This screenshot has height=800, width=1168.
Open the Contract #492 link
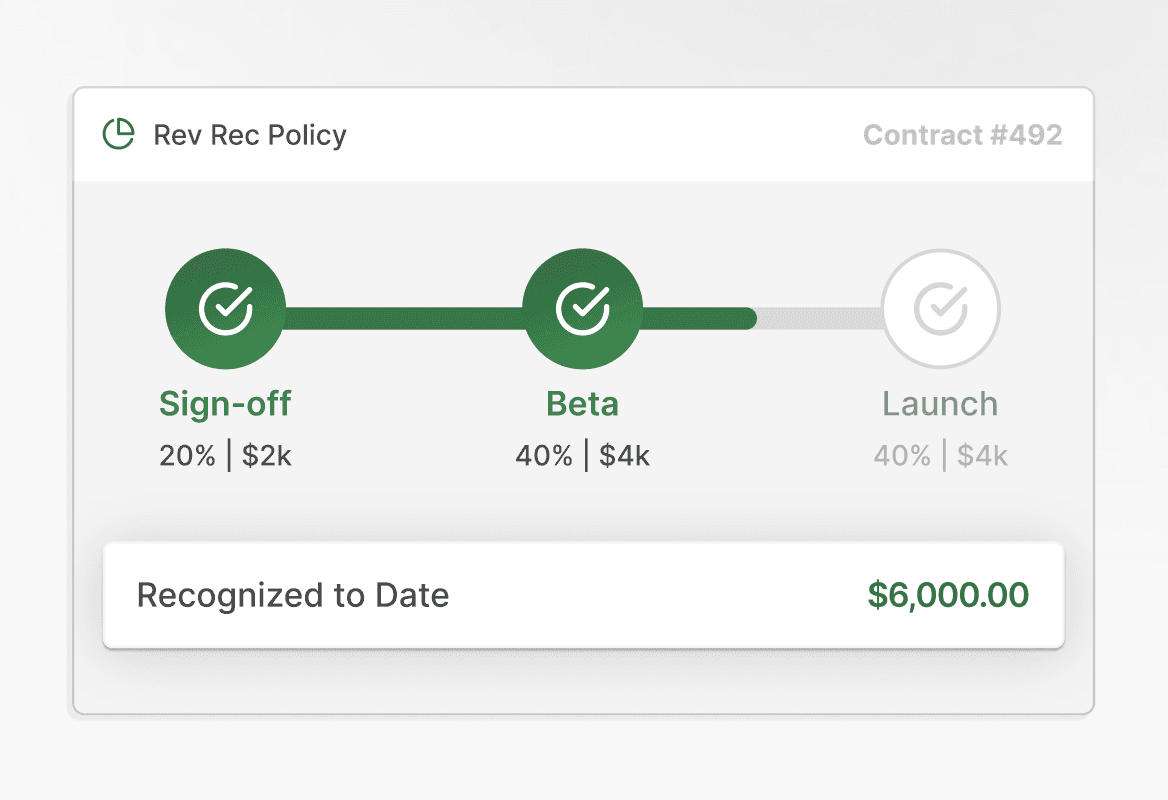pos(962,135)
